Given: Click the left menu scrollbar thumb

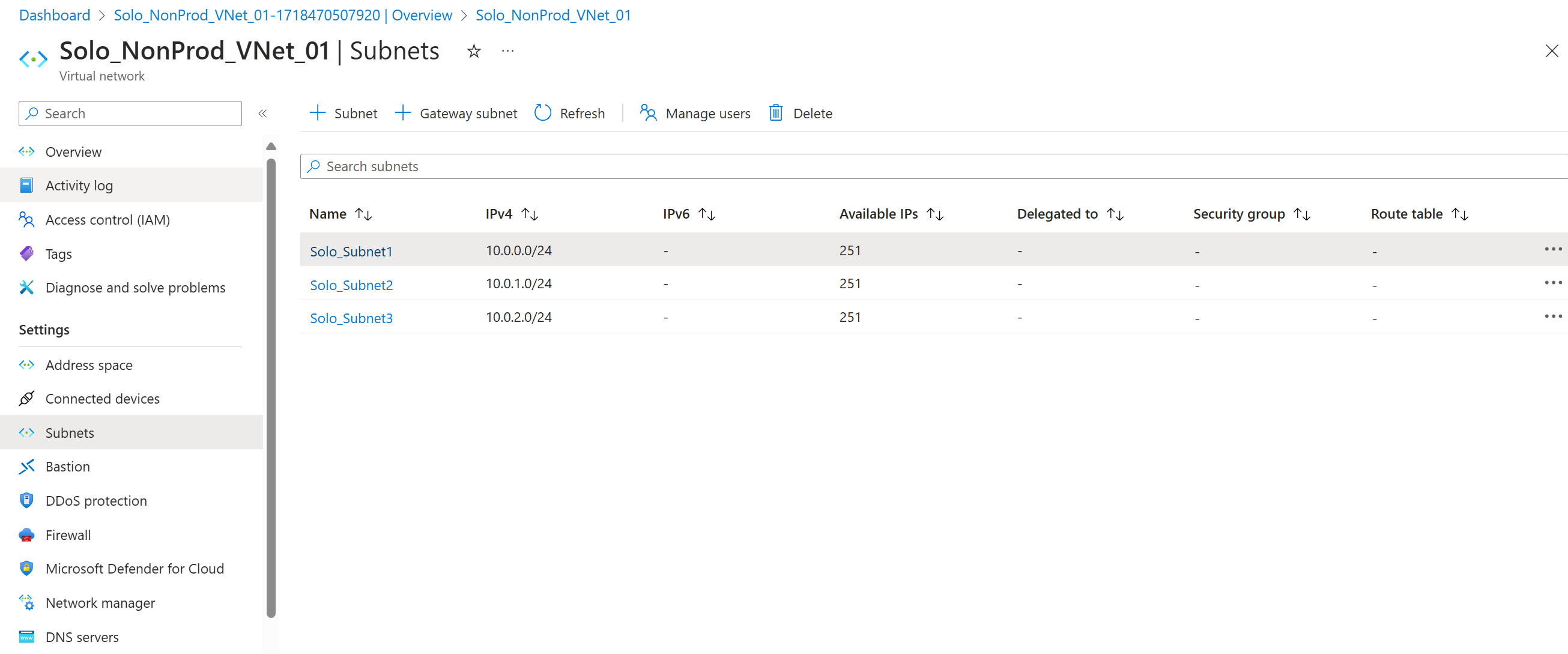Looking at the screenshot, I should click(271, 388).
